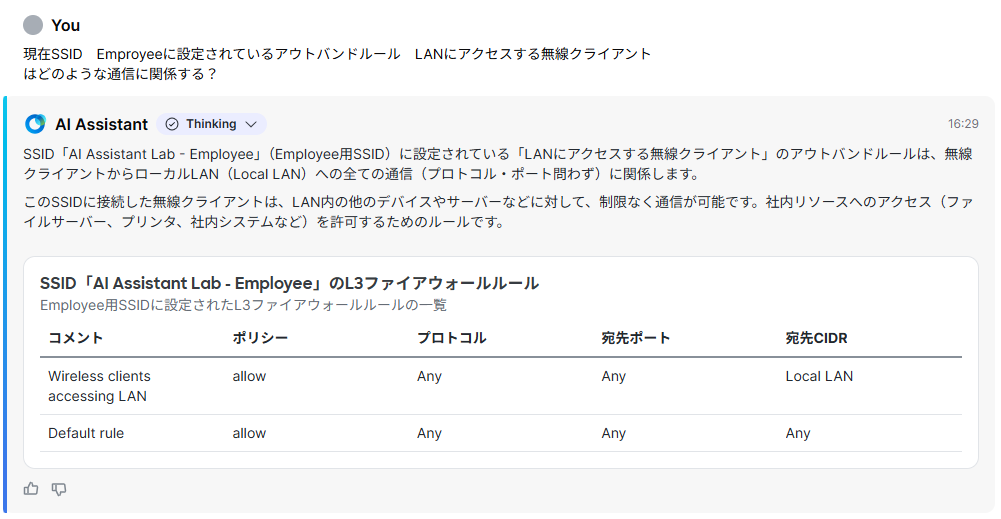Click the second answer paragraph starting with このSSIDに接続した
Image resolution: width=1001 pixels, height=519 pixels.
[x=498, y=211]
